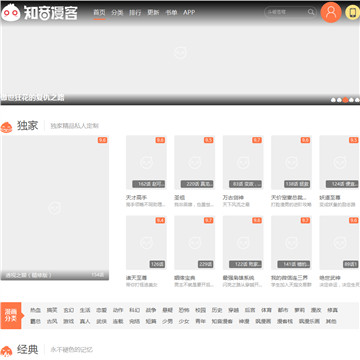The width and height of the screenshot is (360, 360).
Task: Click the 我的微信连三界 title link
Action: (x=289, y=278)
